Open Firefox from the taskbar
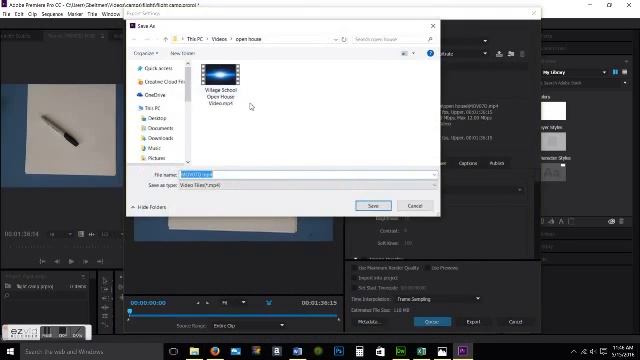The width and height of the screenshot is (640, 360). coord(215,351)
